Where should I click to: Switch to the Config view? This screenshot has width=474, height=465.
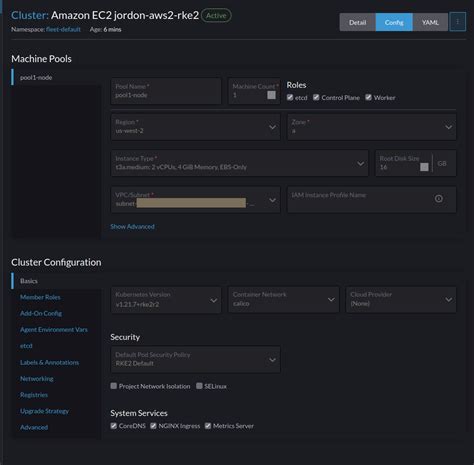pos(394,22)
